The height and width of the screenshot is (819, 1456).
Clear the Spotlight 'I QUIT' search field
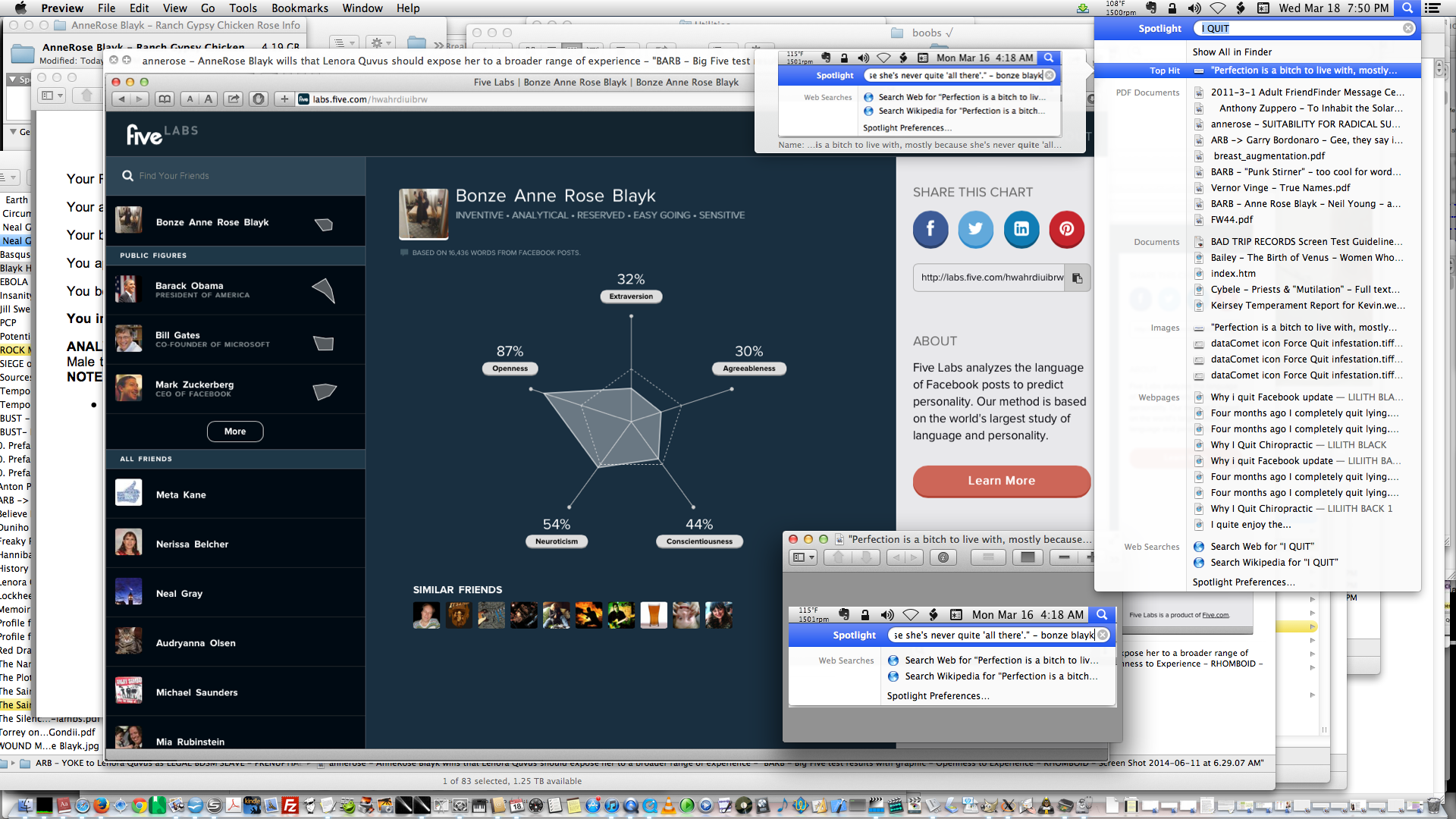(1407, 29)
